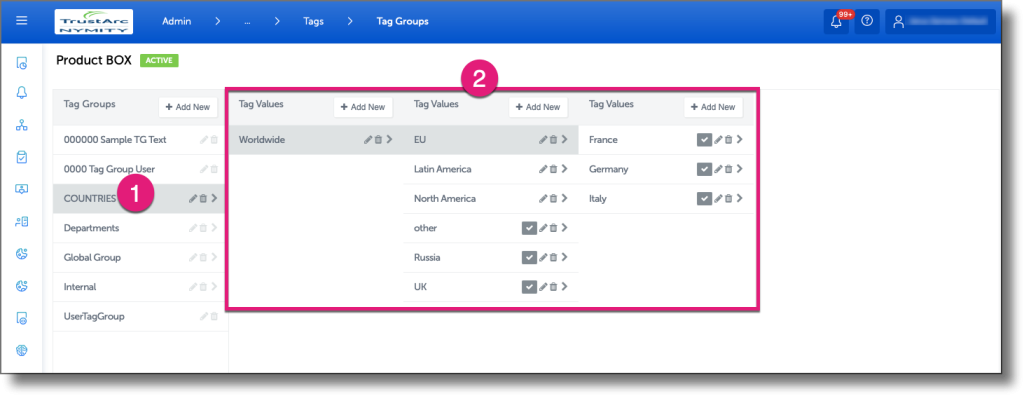Delete the Departments tag group
The width and height of the screenshot is (1024, 396).
point(203,228)
